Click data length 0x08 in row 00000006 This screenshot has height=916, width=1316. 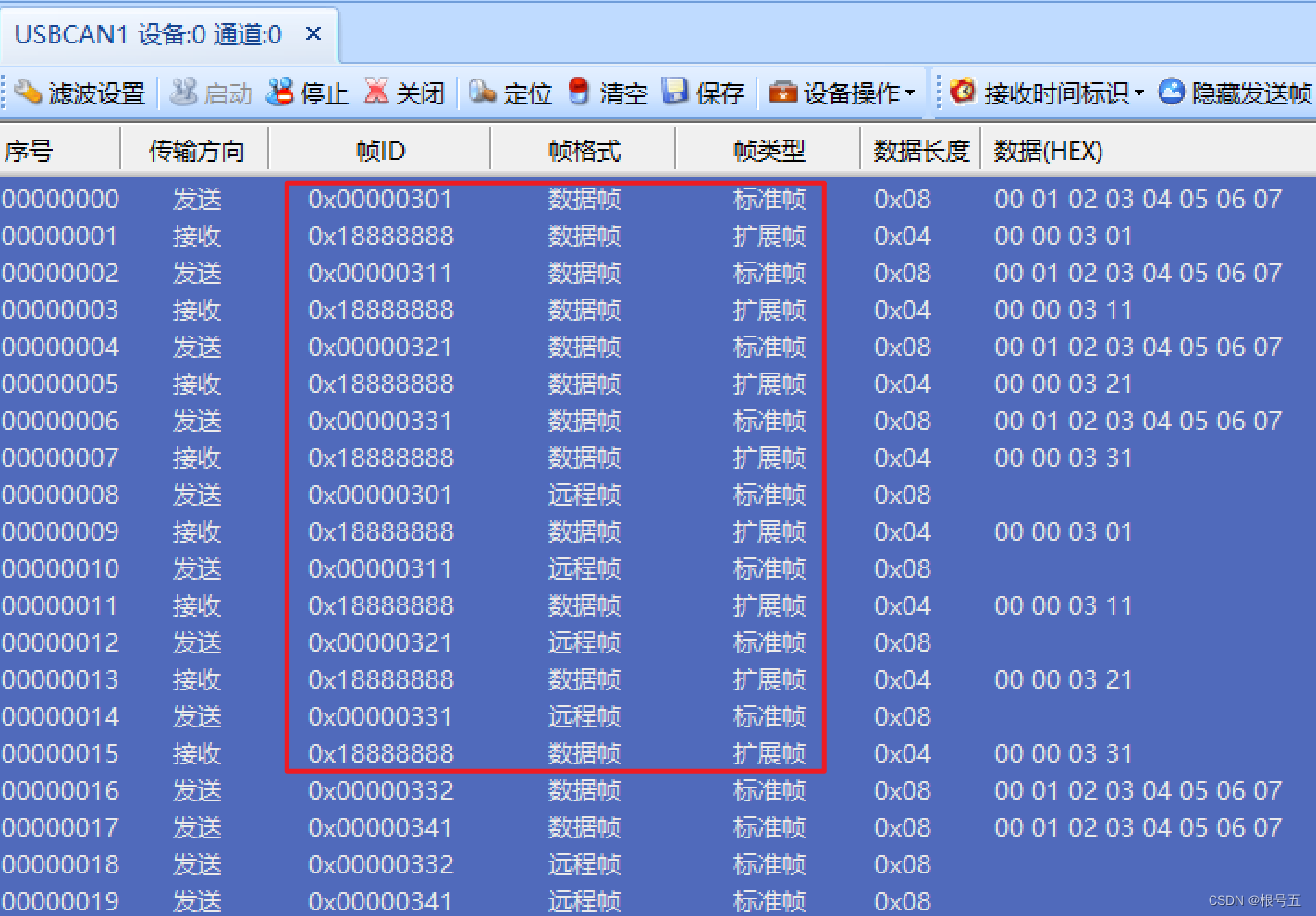903,421
